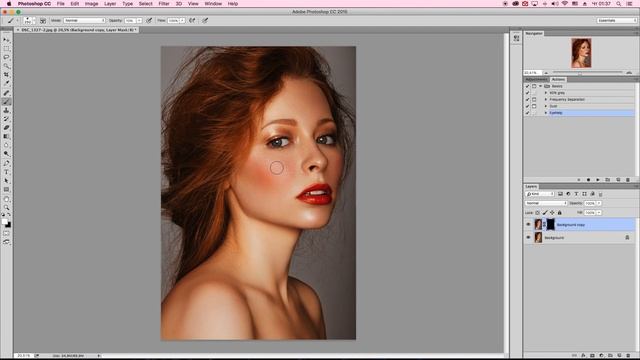Select the Hand tool
The height and width of the screenshot is (360, 640).
(x=6, y=199)
